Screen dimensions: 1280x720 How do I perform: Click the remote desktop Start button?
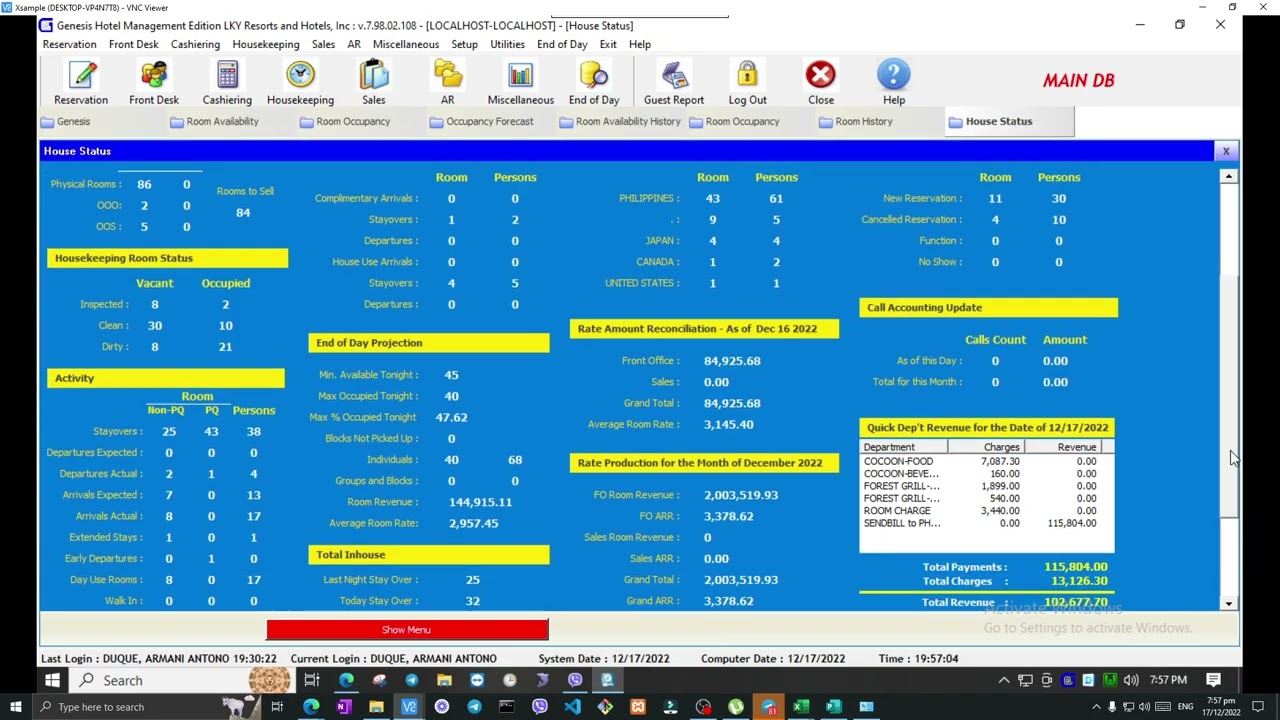[52, 680]
